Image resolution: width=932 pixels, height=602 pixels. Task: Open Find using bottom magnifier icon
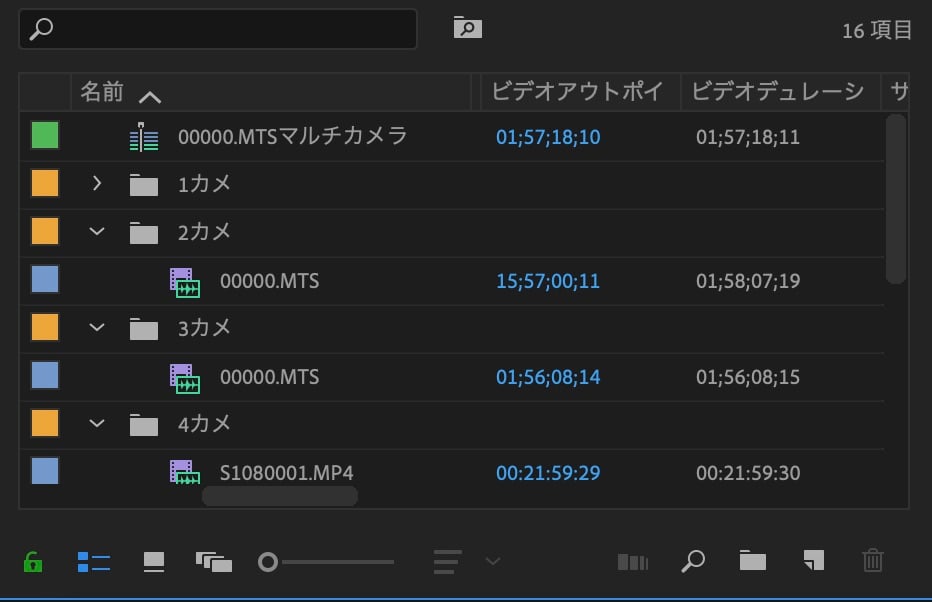pyautogui.click(x=692, y=562)
